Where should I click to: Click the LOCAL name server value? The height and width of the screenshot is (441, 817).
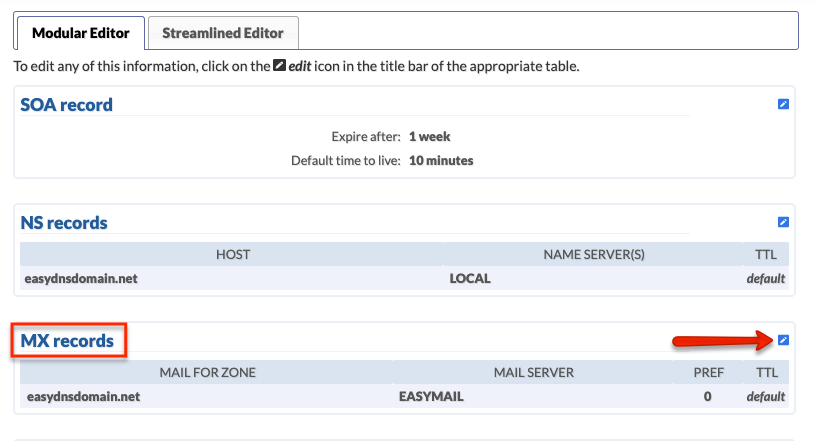[470, 278]
